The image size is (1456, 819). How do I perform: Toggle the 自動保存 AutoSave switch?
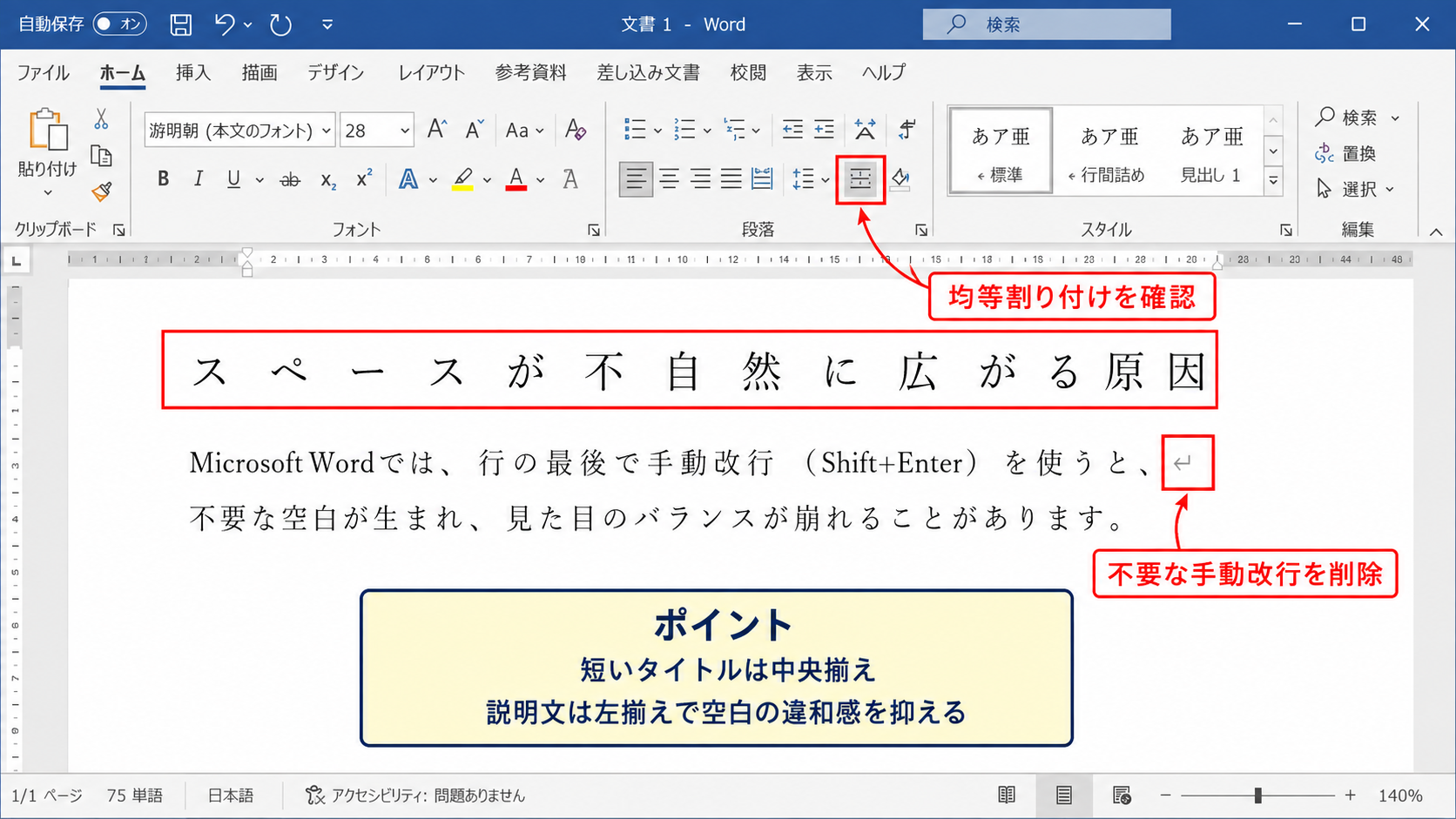tap(120, 23)
